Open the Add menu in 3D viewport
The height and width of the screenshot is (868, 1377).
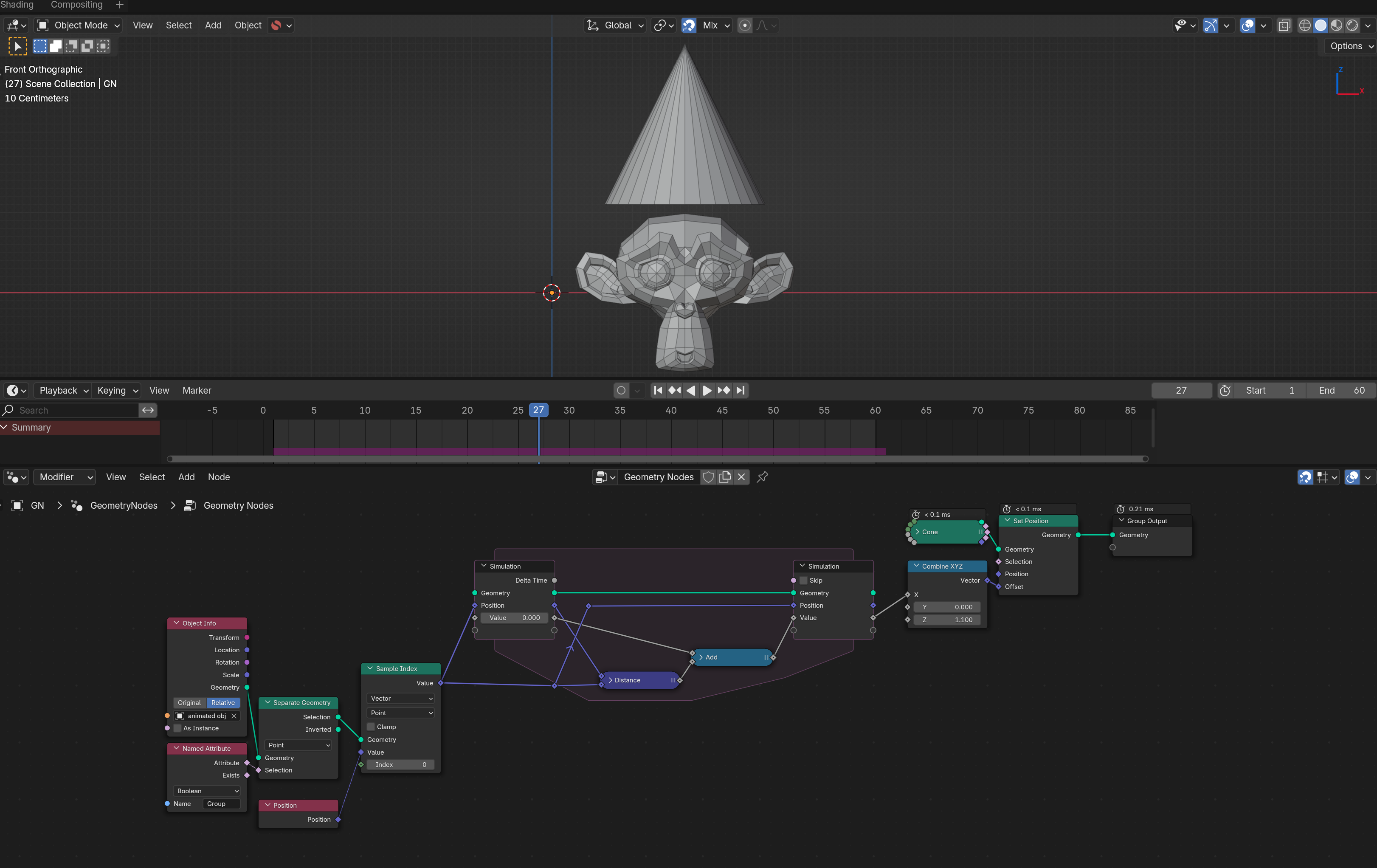(x=213, y=25)
